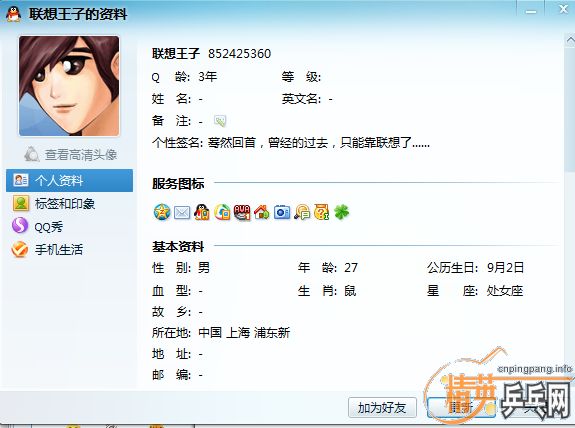
Task: Click the penguin QQ pet service icon
Action: coord(202,212)
